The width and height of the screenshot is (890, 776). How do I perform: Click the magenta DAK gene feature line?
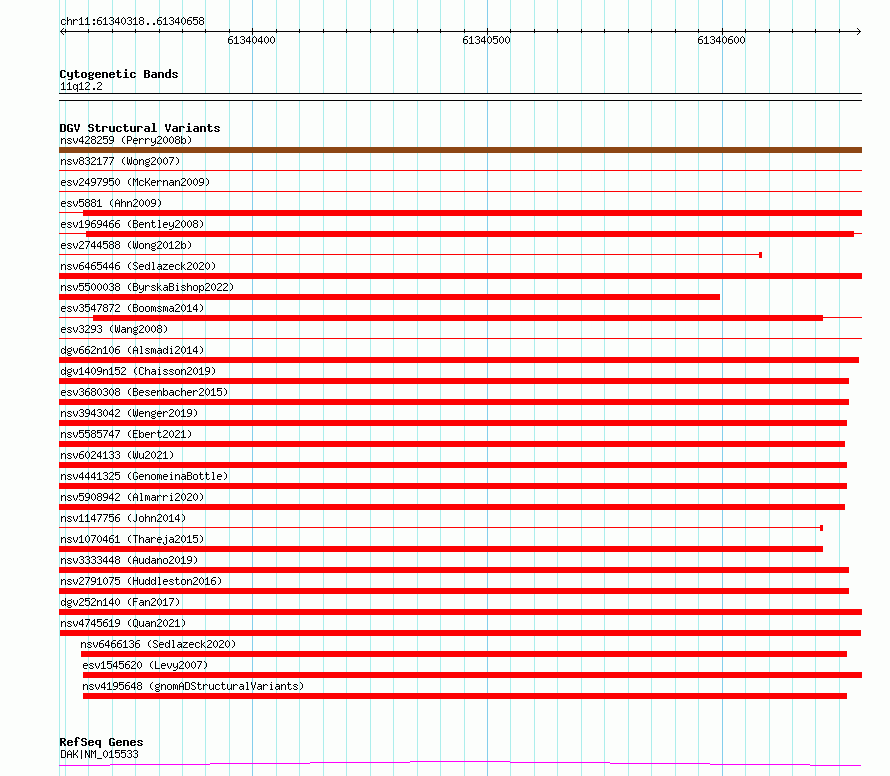[460, 763]
